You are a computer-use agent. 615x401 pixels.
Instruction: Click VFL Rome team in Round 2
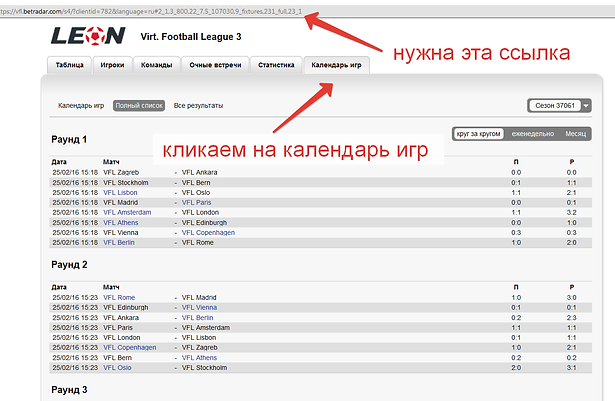pyautogui.click(x=119, y=297)
